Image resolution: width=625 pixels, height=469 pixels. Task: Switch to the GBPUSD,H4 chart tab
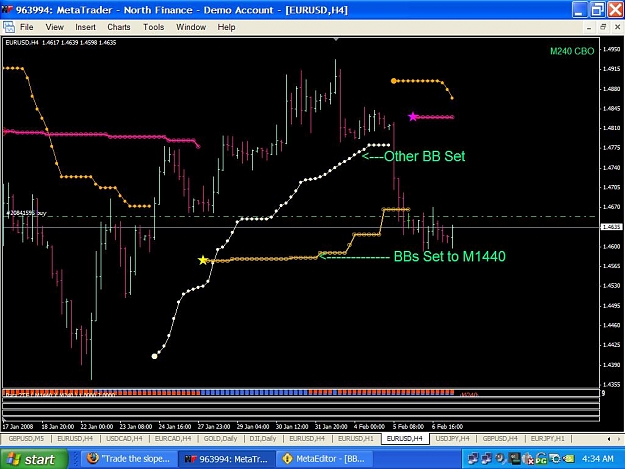pyautogui.click(x=500, y=438)
